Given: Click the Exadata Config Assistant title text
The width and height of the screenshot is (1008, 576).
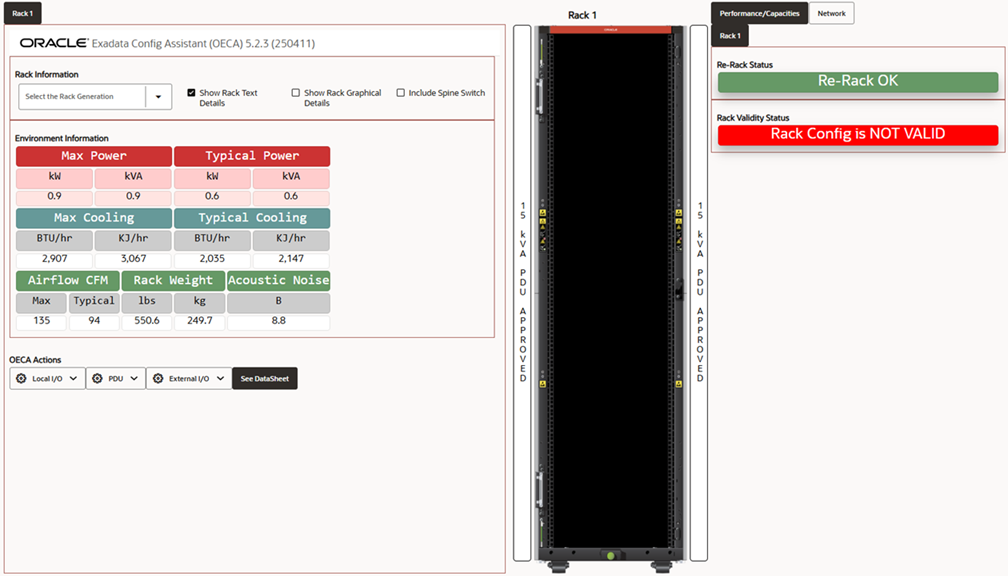Looking at the screenshot, I should click(x=203, y=44).
